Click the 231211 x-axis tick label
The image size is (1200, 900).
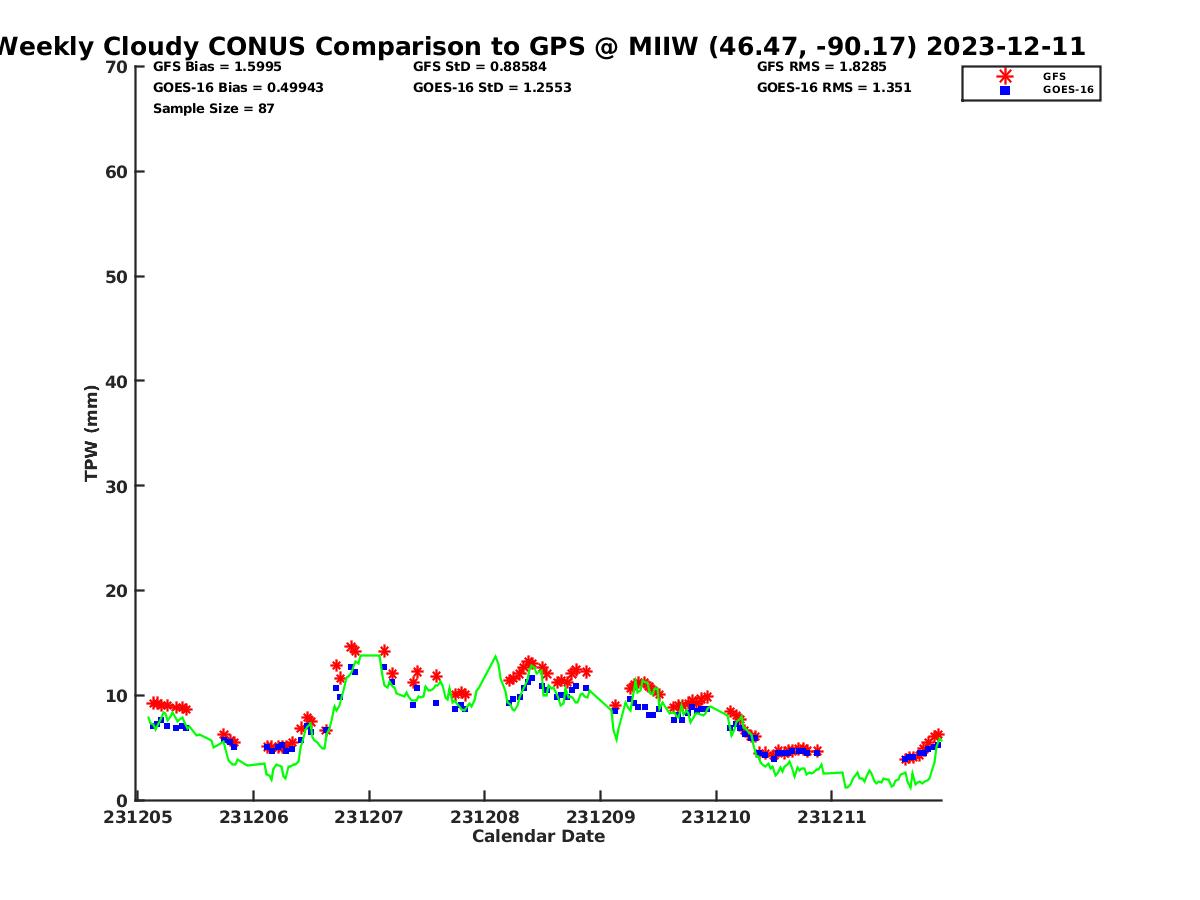pos(831,817)
